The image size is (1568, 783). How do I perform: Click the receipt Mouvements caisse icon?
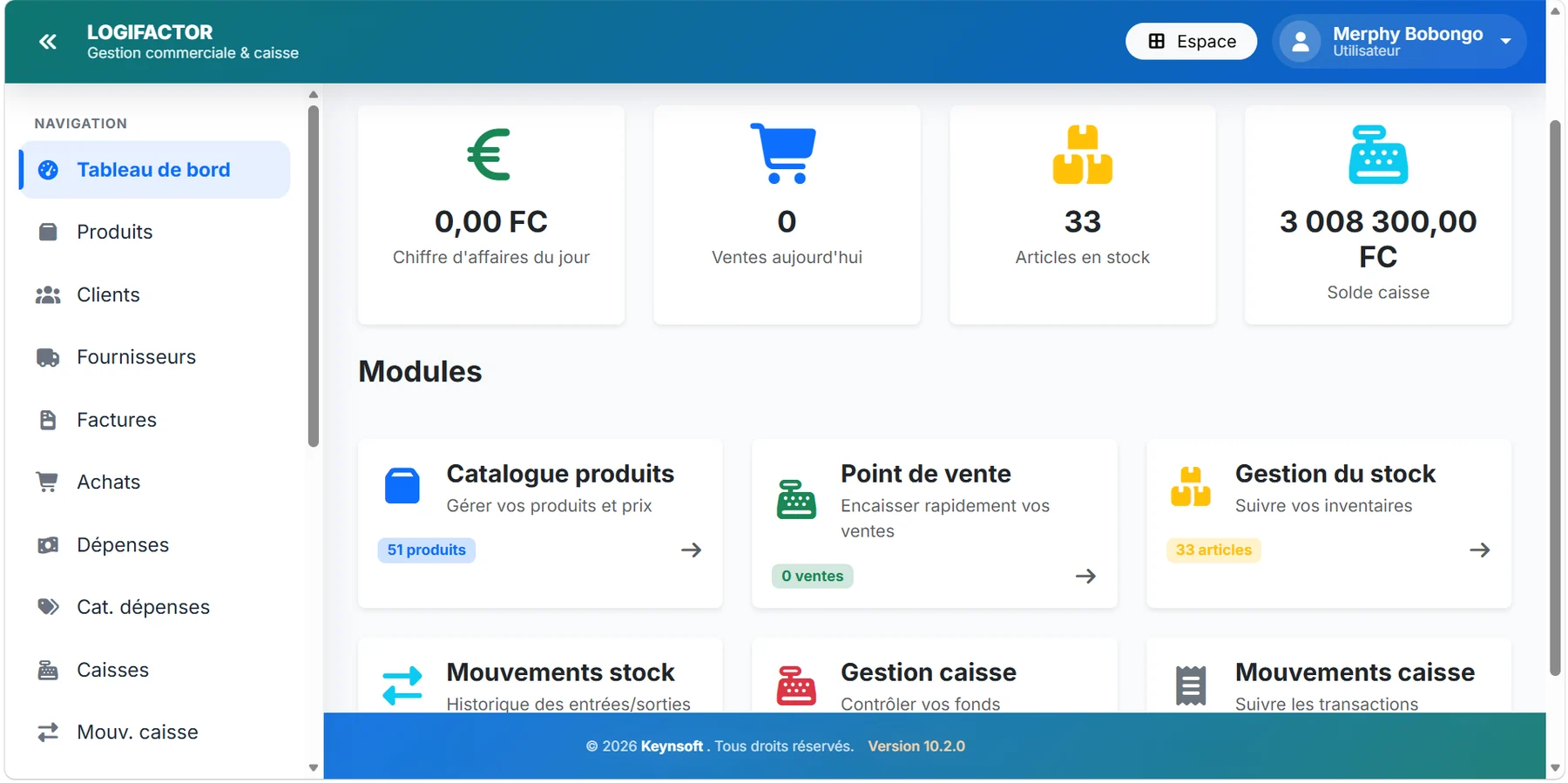(1191, 685)
